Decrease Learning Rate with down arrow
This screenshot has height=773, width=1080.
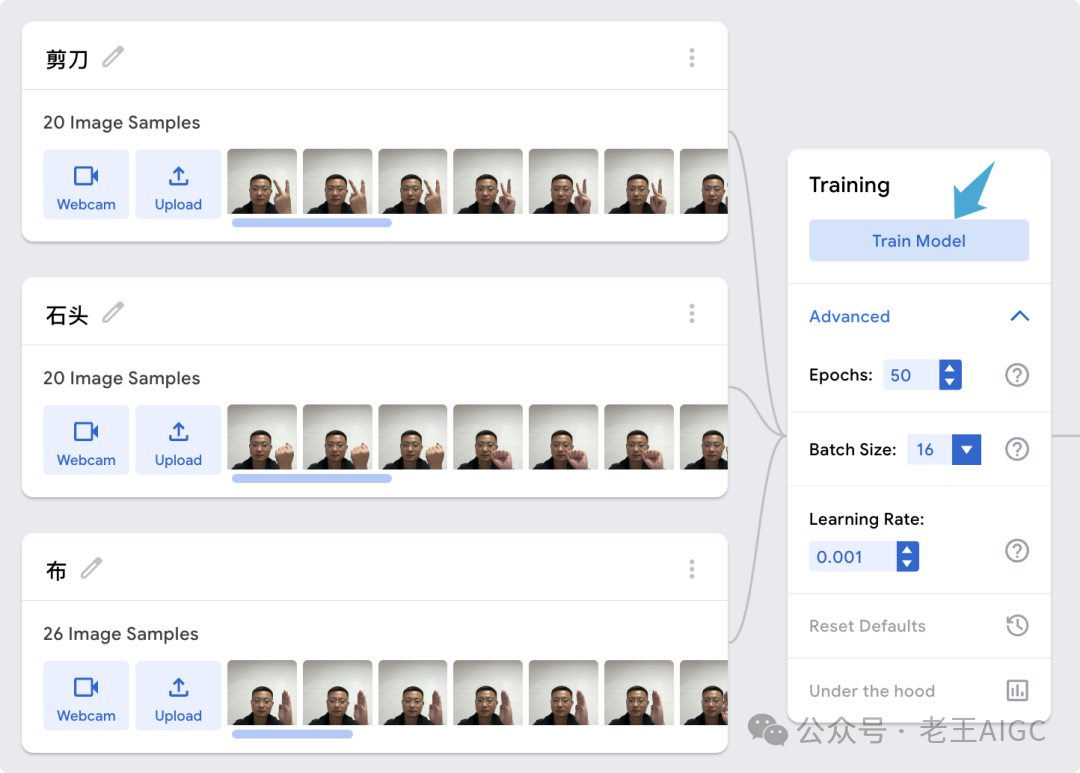(x=907, y=564)
